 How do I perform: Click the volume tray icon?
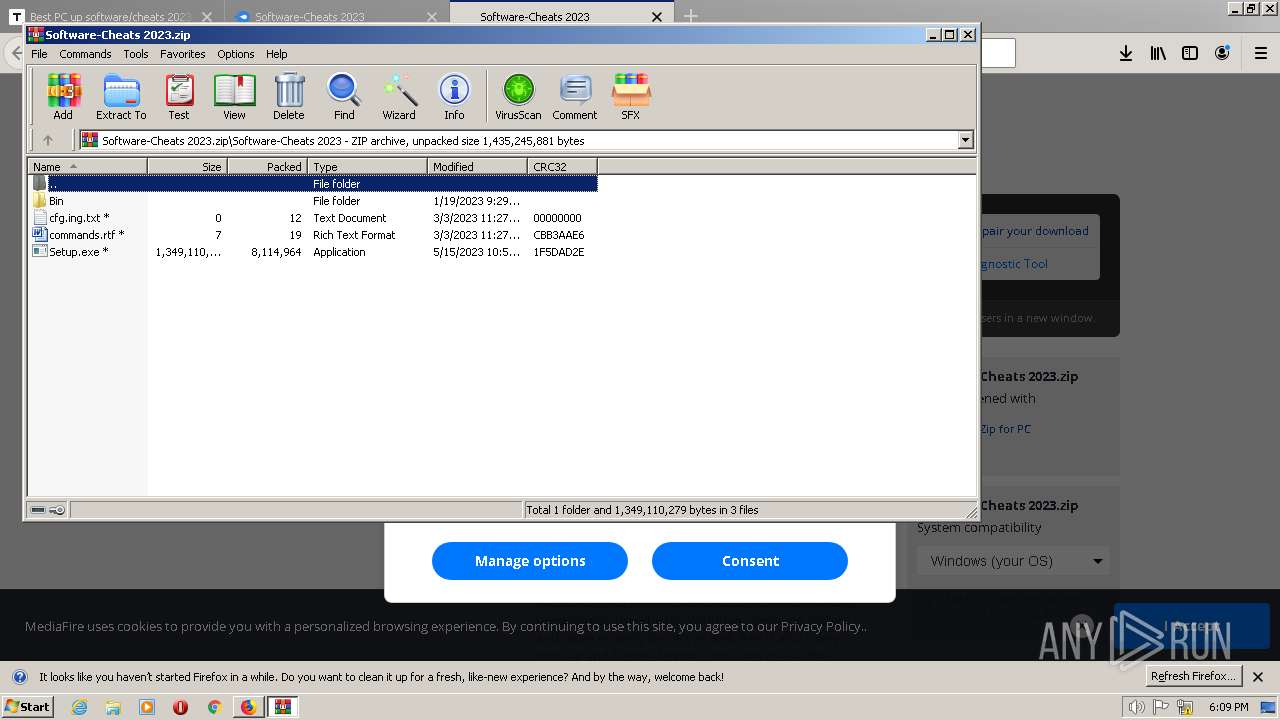(x=1136, y=707)
